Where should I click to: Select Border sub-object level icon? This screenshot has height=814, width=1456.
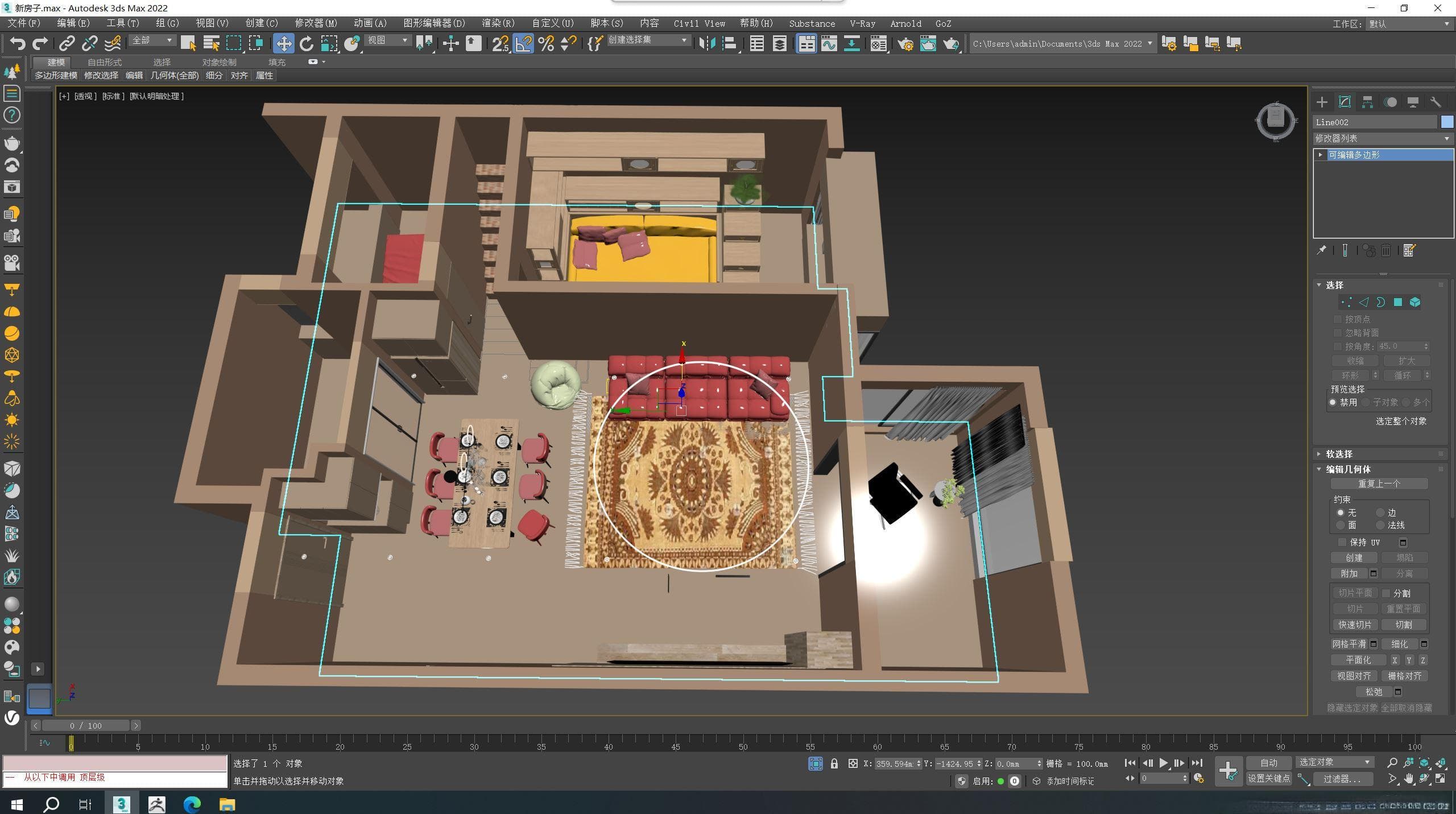(x=1380, y=302)
